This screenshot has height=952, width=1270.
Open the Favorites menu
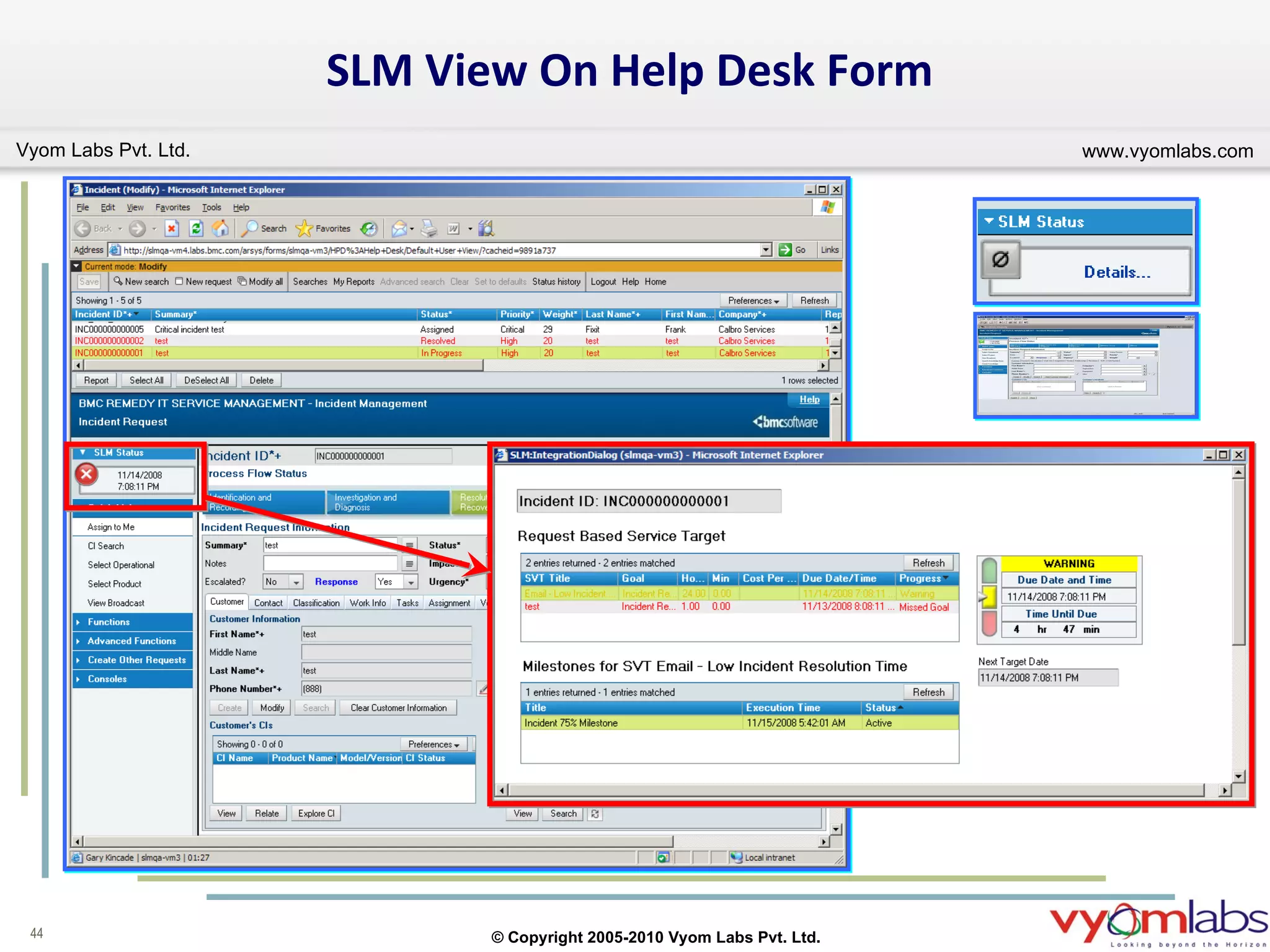(x=172, y=208)
